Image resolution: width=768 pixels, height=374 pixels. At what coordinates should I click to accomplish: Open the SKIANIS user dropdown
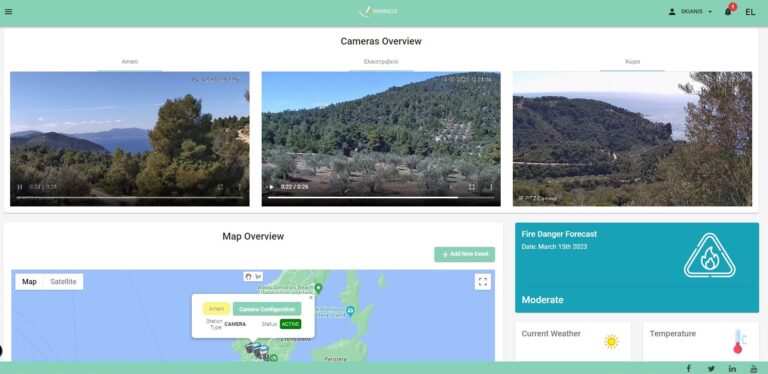point(690,12)
